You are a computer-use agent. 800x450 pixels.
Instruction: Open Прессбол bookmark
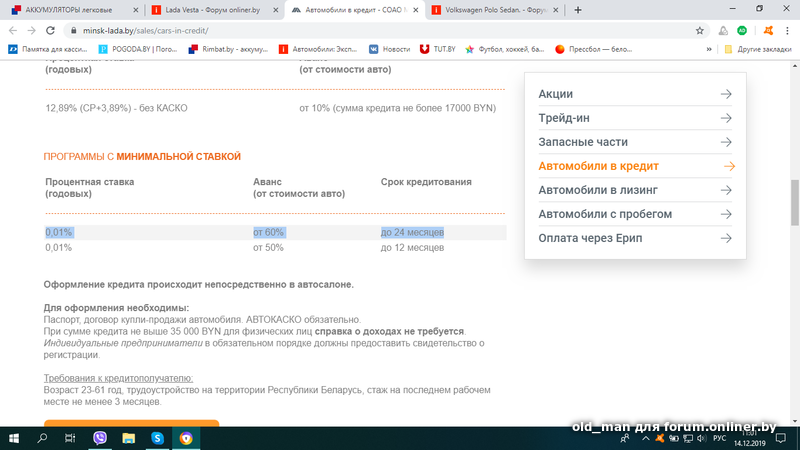[593, 49]
